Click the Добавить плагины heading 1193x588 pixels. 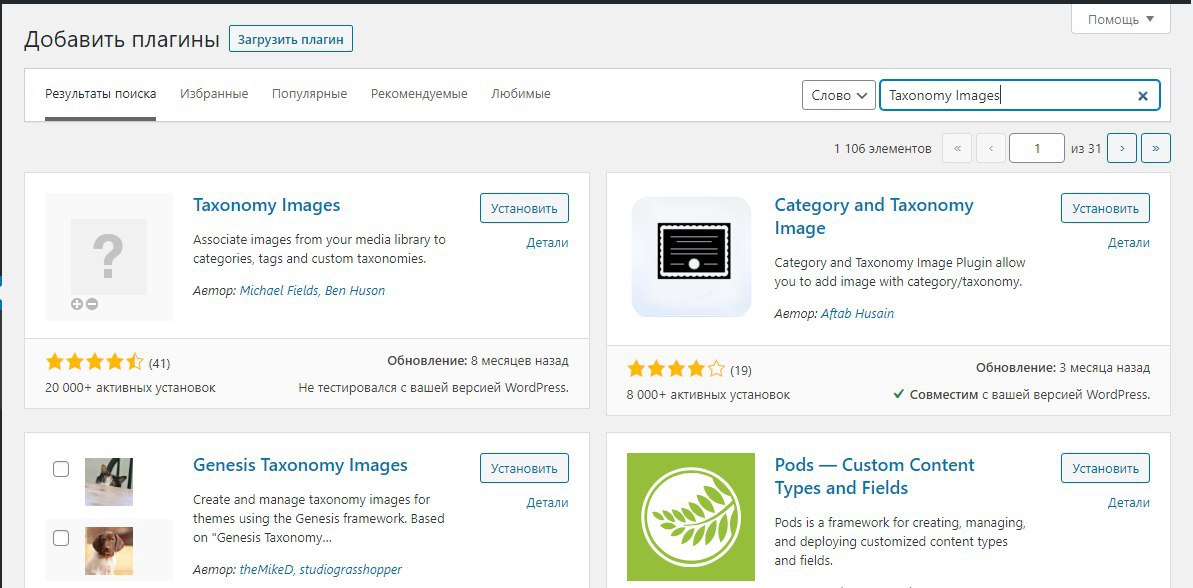coord(122,40)
